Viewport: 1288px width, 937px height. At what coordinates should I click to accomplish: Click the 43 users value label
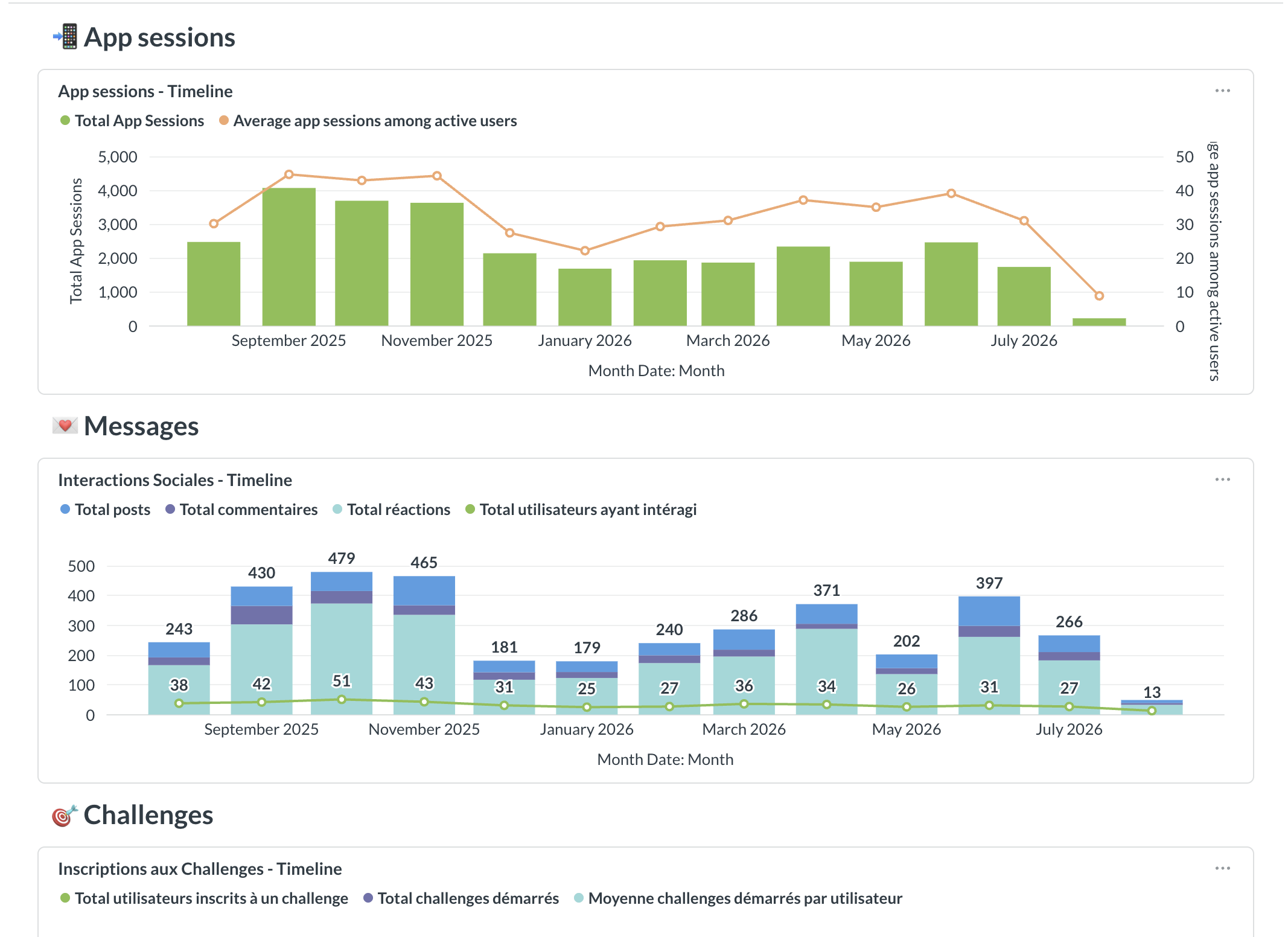(424, 683)
